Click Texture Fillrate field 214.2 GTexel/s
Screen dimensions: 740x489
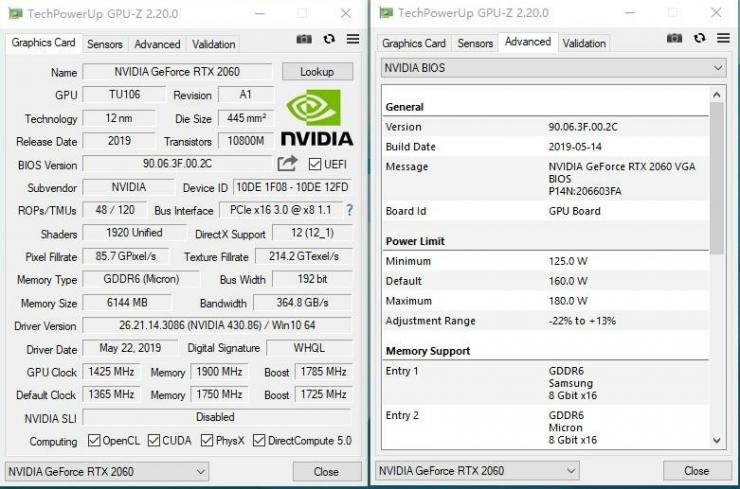pos(304,256)
